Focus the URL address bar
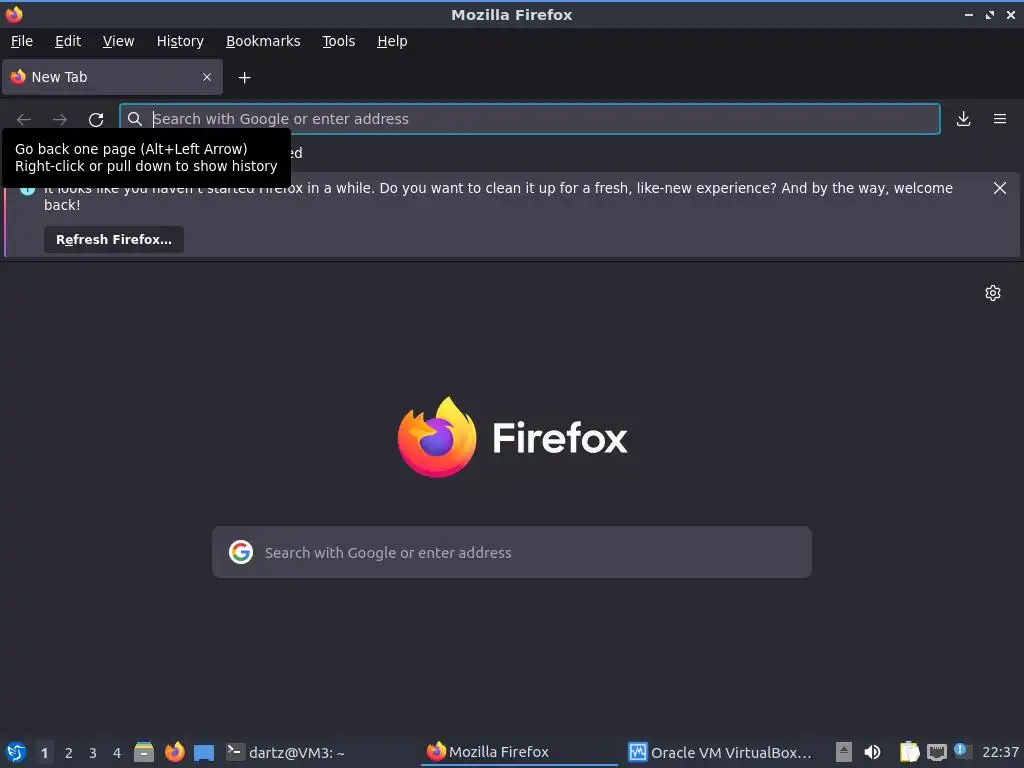 click(530, 119)
